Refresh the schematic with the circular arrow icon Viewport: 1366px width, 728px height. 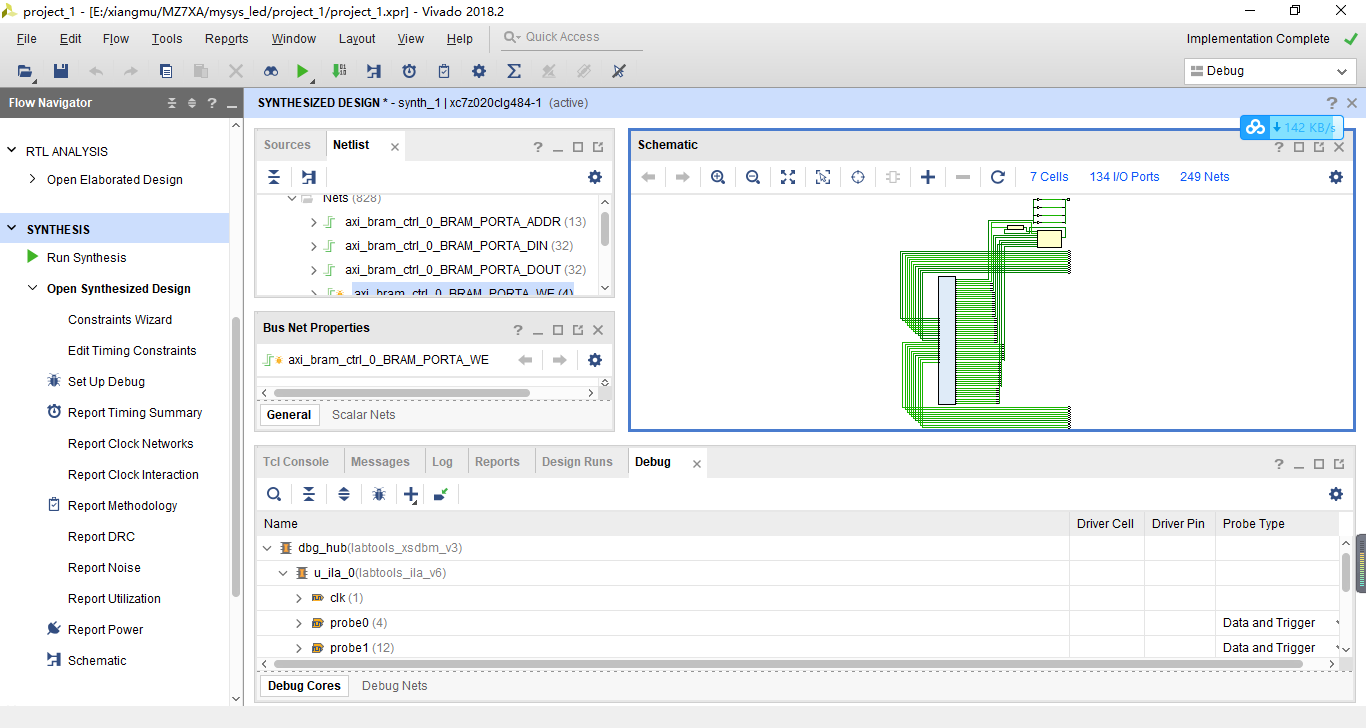tap(997, 176)
